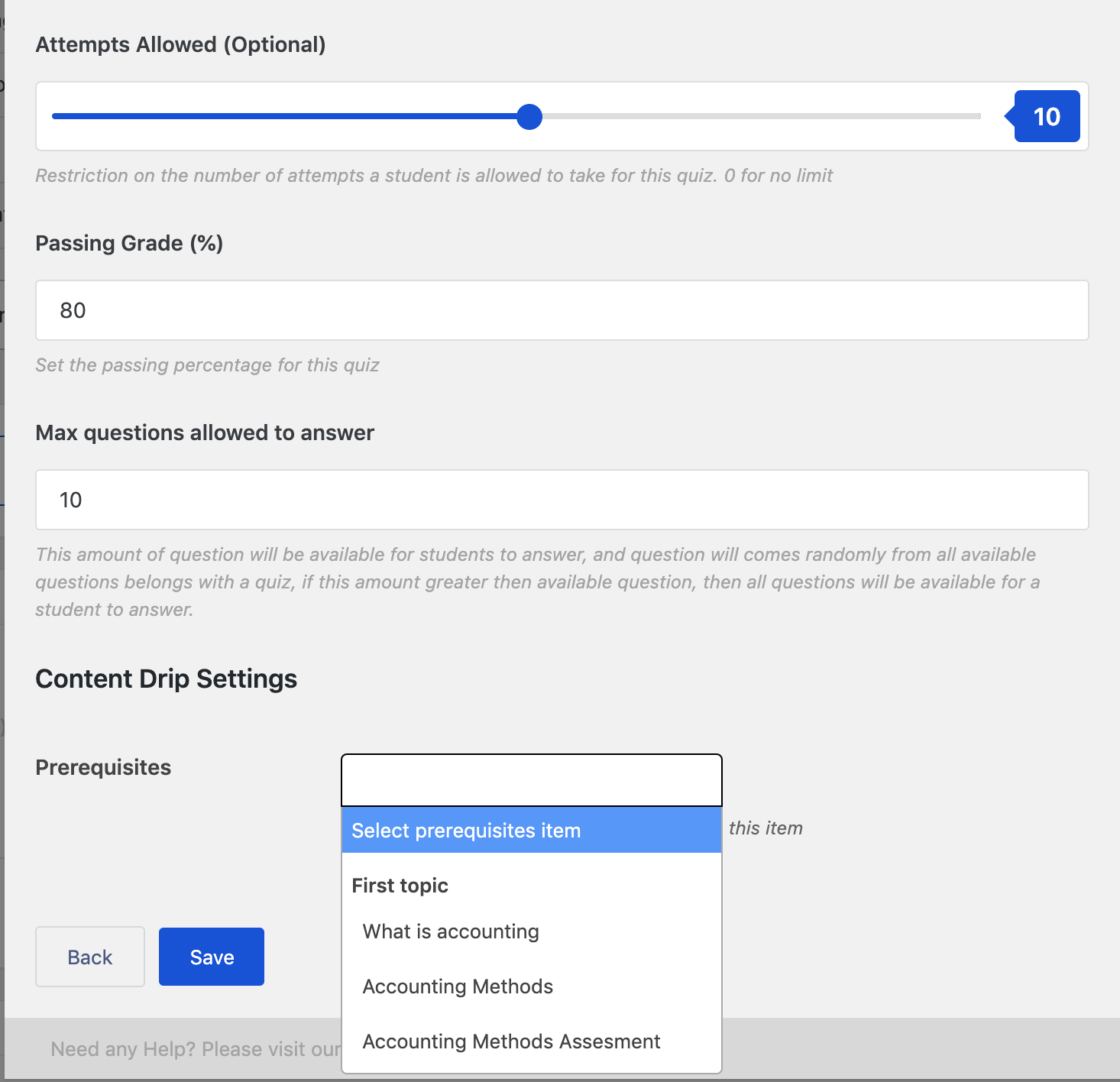Focus the Passing Grade input showing 80
Viewport: 1120px width, 1082px height.
562,310
